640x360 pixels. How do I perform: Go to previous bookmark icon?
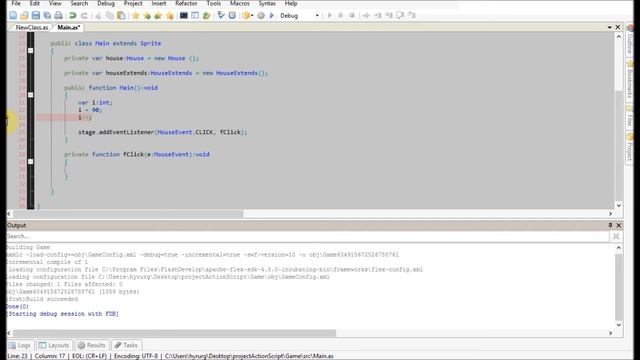pos(158,16)
